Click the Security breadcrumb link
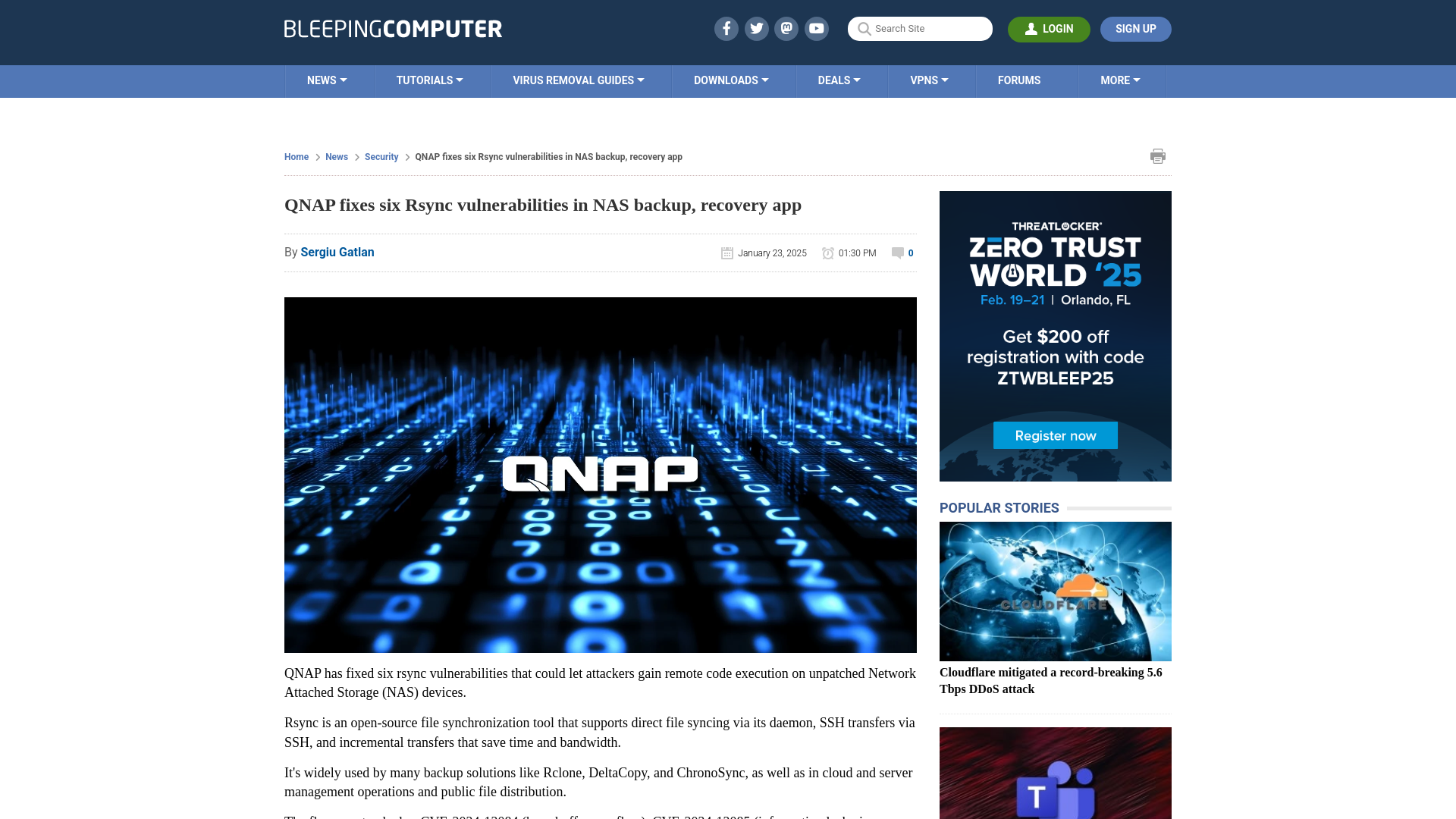This screenshot has height=819, width=1456. tap(381, 156)
